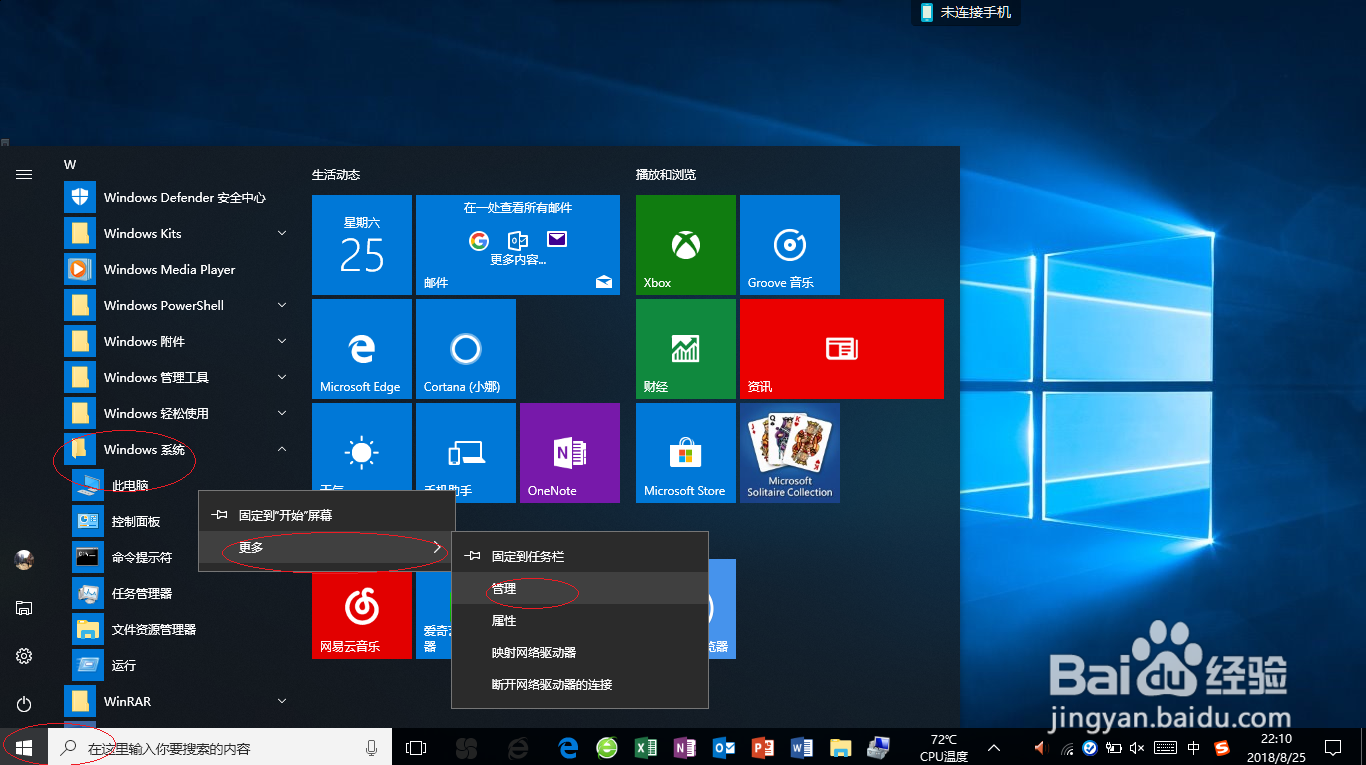This screenshot has width=1366, height=765.
Task: Open Settings gear in Start menu
Action: pyautogui.click(x=24, y=656)
